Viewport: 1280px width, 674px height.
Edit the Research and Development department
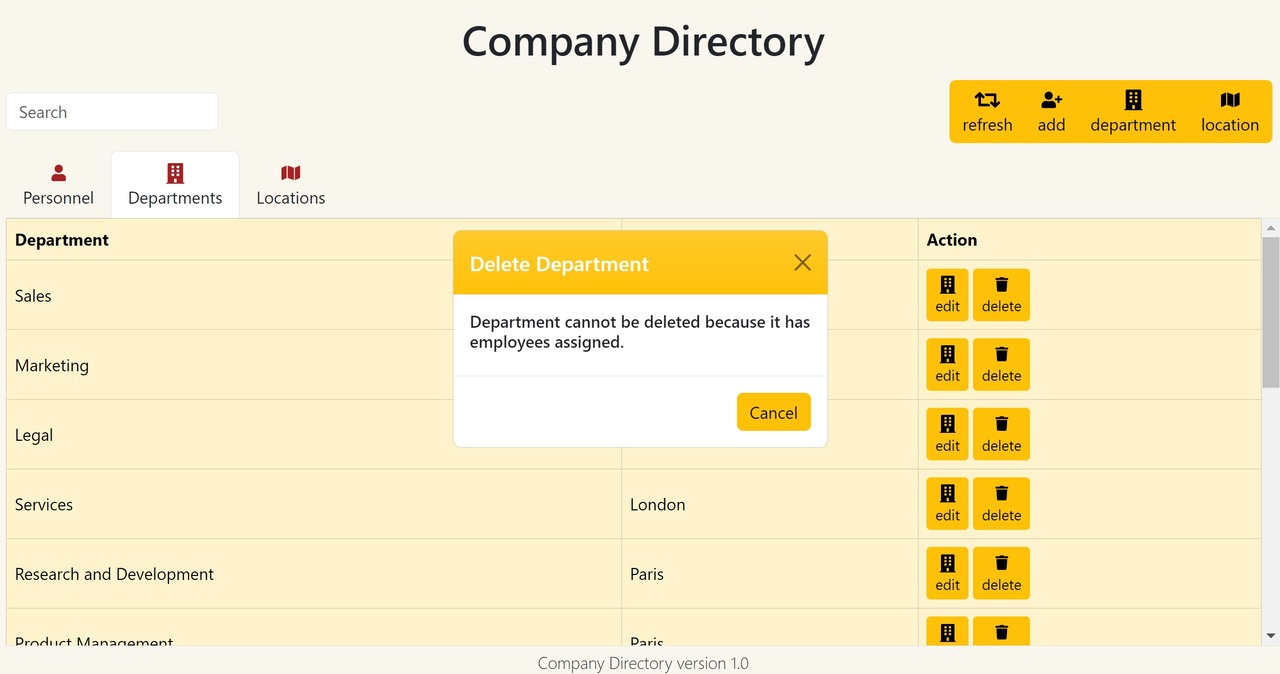tap(947, 573)
